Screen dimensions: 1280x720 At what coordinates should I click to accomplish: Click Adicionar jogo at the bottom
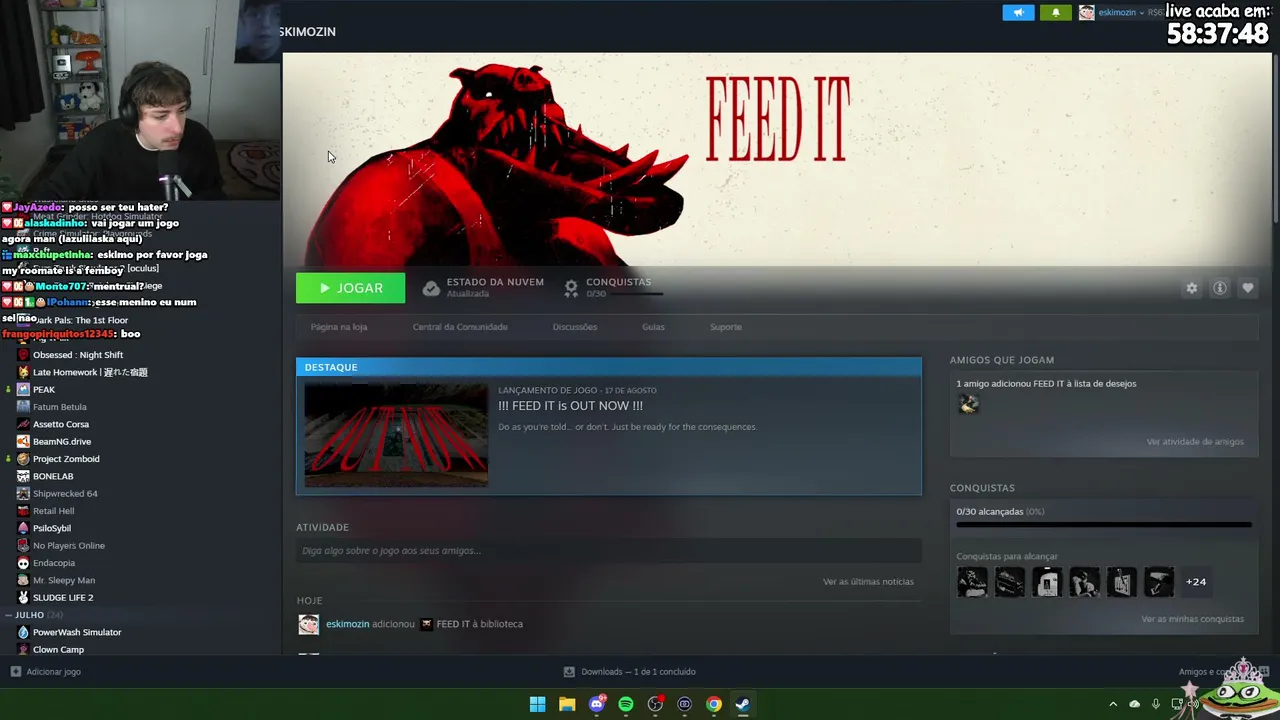46,672
